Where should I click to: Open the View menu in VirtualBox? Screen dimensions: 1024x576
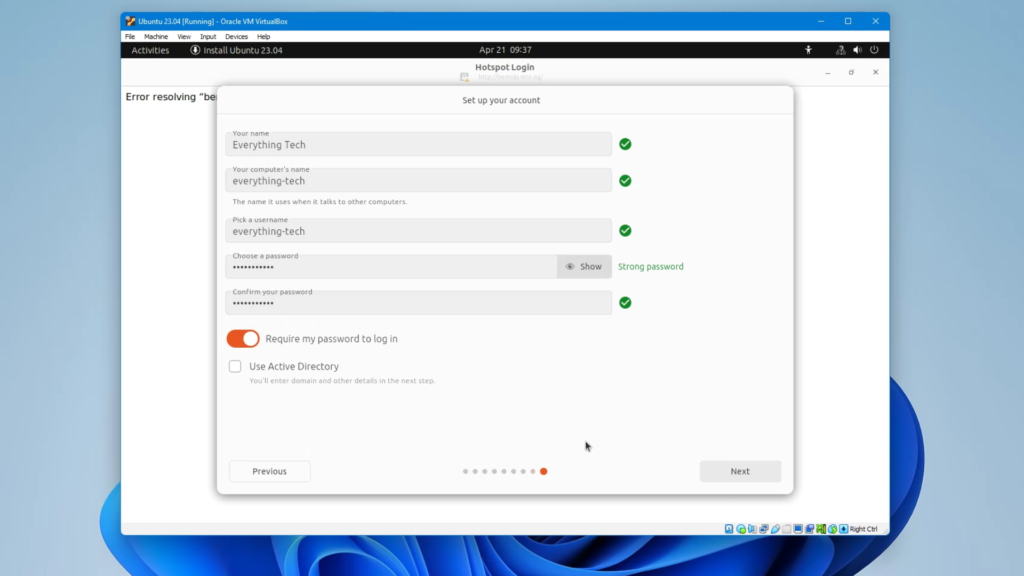point(184,37)
